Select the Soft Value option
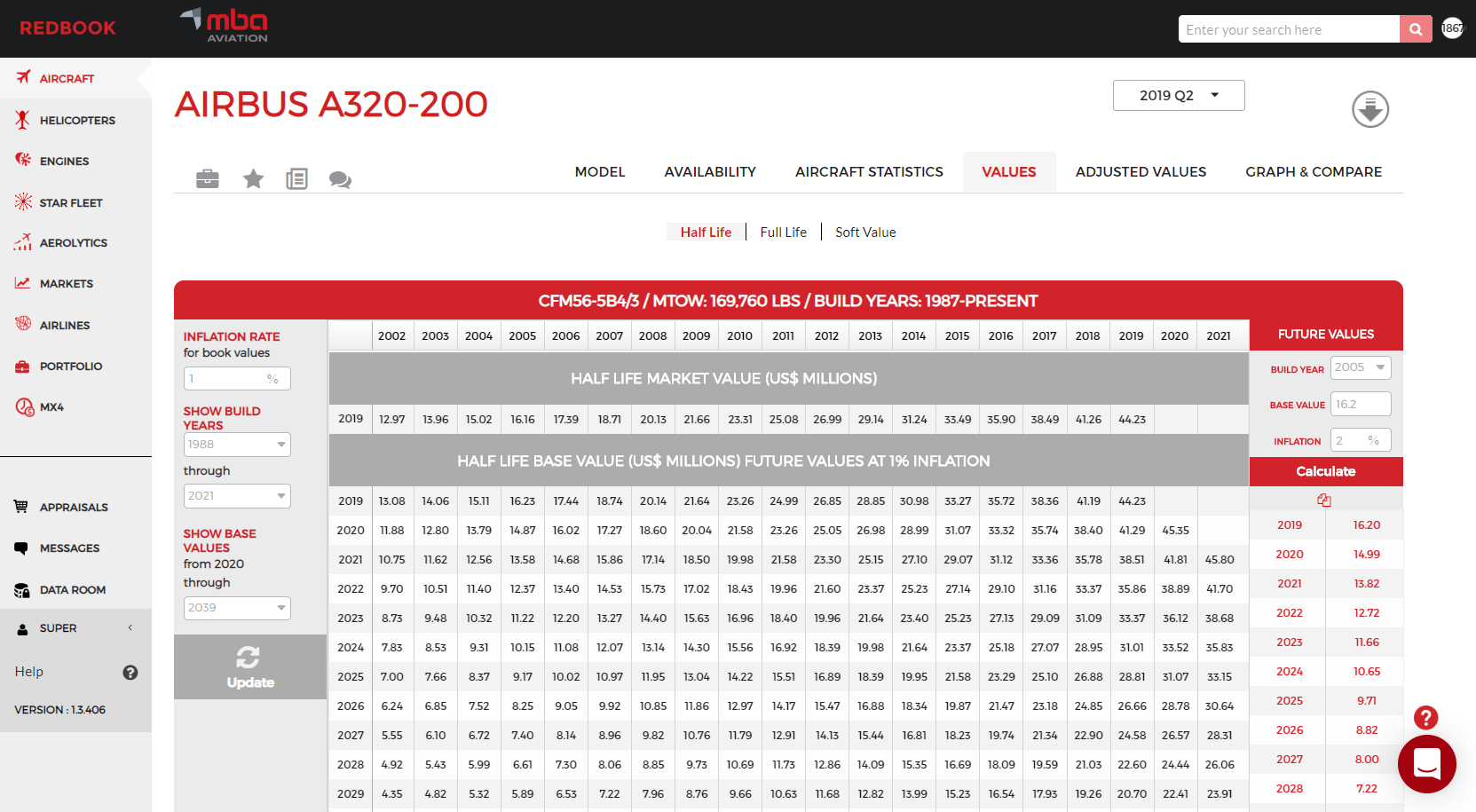This screenshot has width=1476, height=812. [864, 232]
